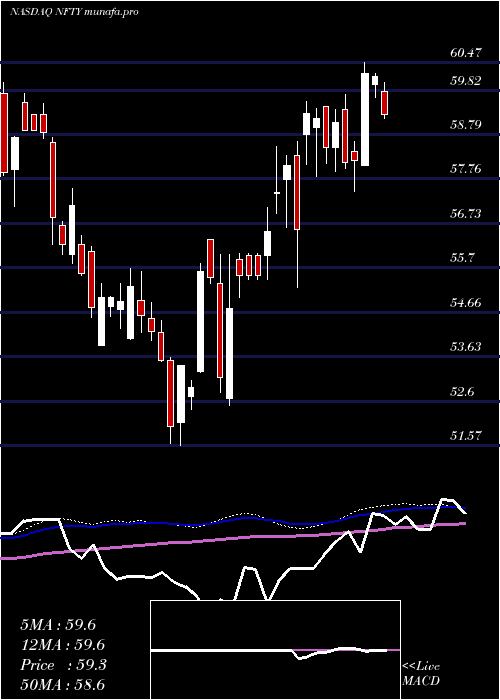
Task: Click the 54.66 price axis label
Action: point(466,302)
